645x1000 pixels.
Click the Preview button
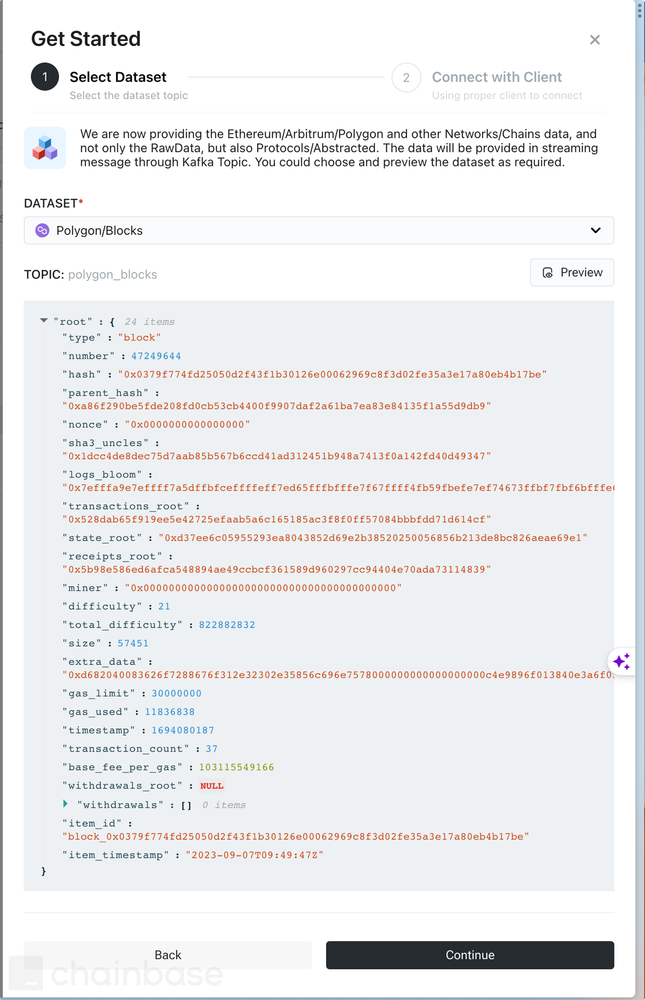(571, 272)
